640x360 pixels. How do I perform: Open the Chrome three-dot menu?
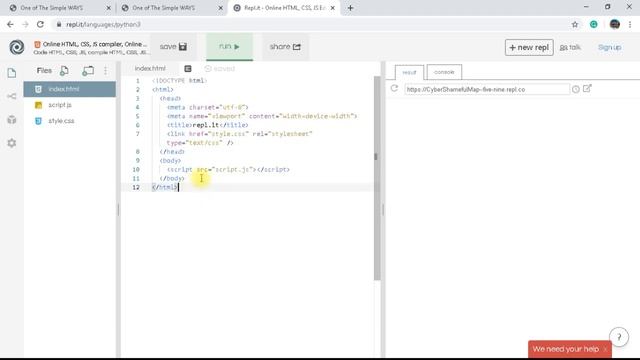[630, 24]
